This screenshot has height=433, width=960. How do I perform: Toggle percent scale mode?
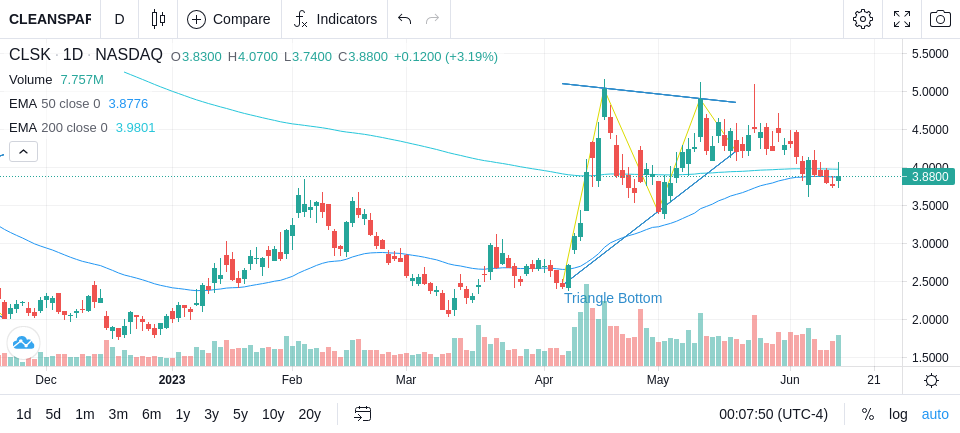click(x=868, y=414)
